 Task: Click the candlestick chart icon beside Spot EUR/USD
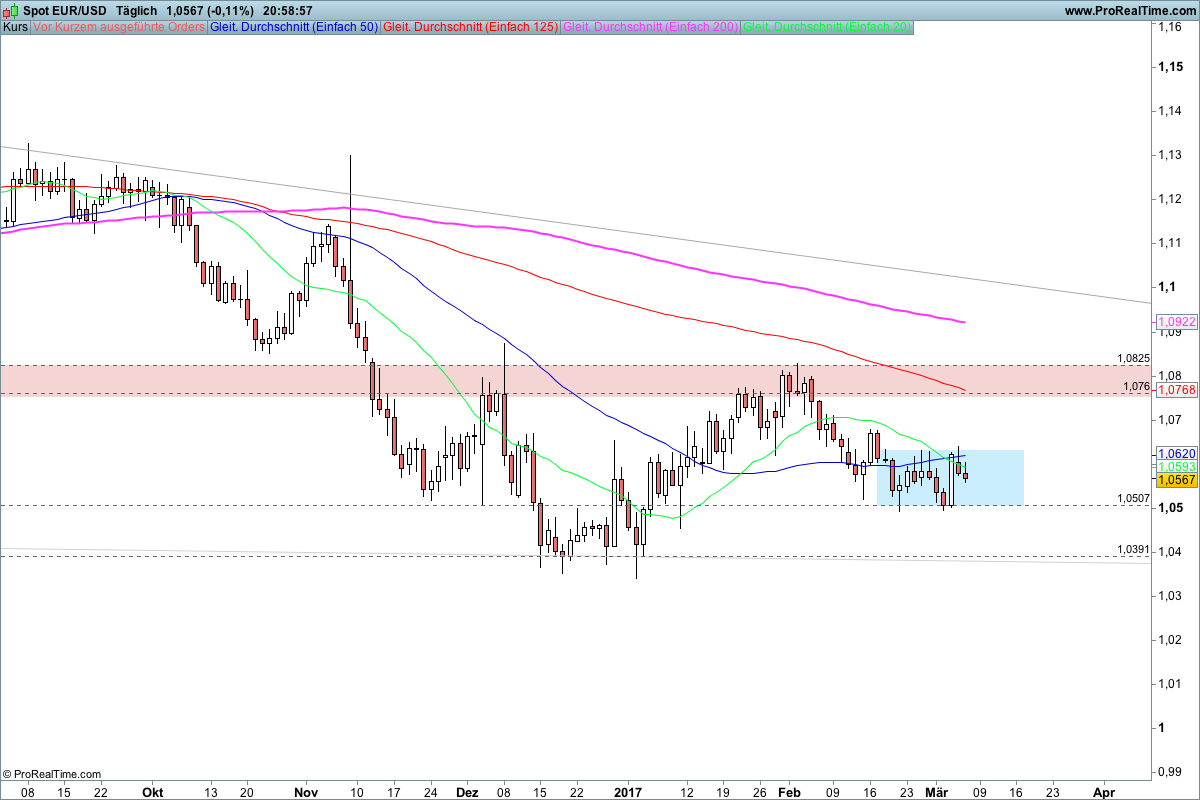(x=10, y=10)
